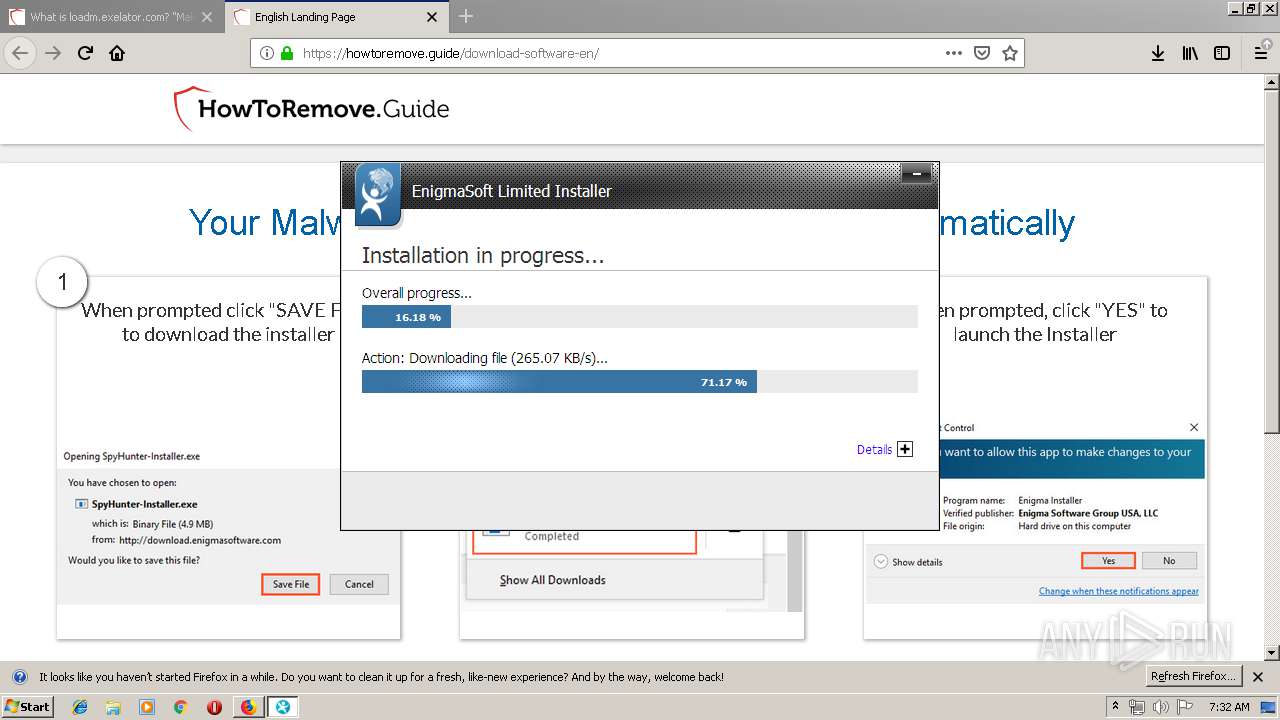The width and height of the screenshot is (1280, 720).
Task: Click the green secure padlock icon
Action: point(287,53)
